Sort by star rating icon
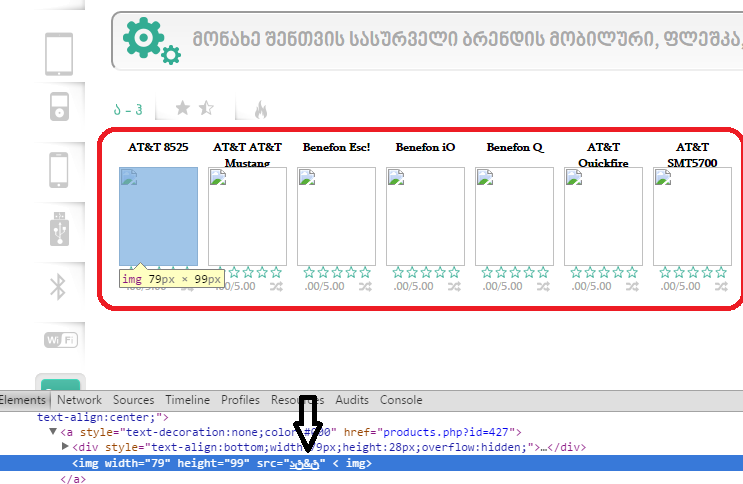Viewport: 743px width, 484px height. coord(194,109)
